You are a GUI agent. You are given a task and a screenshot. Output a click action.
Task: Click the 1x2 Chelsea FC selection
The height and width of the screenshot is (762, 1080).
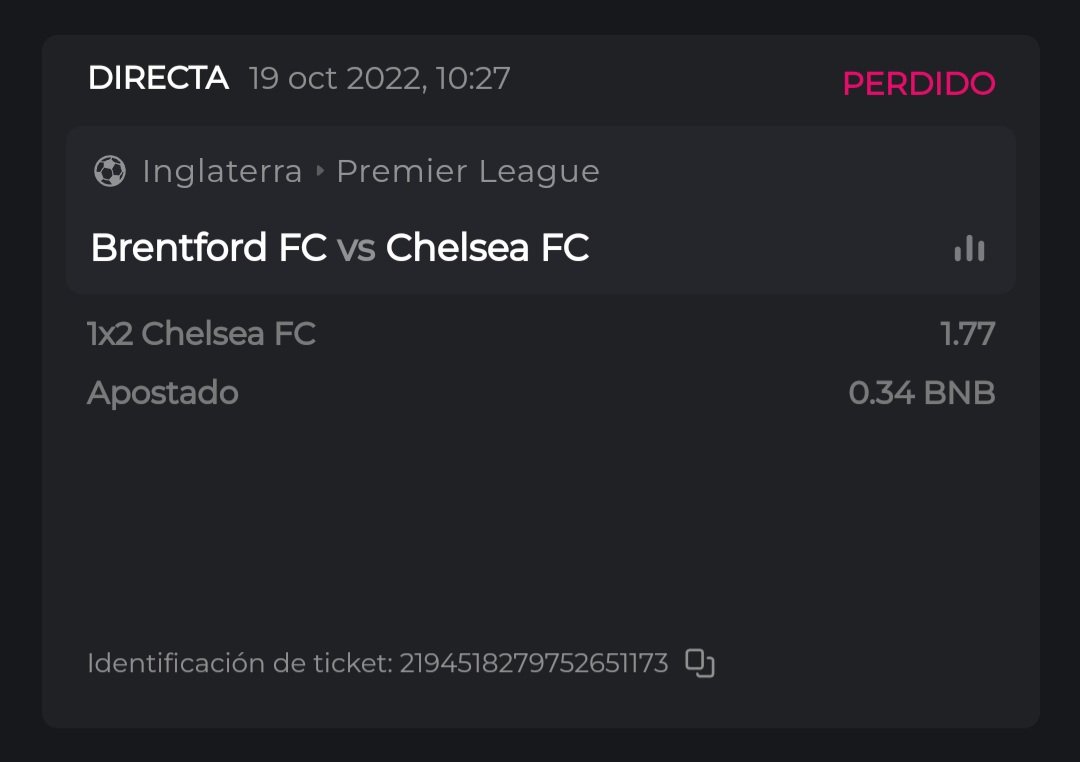[201, 334]
